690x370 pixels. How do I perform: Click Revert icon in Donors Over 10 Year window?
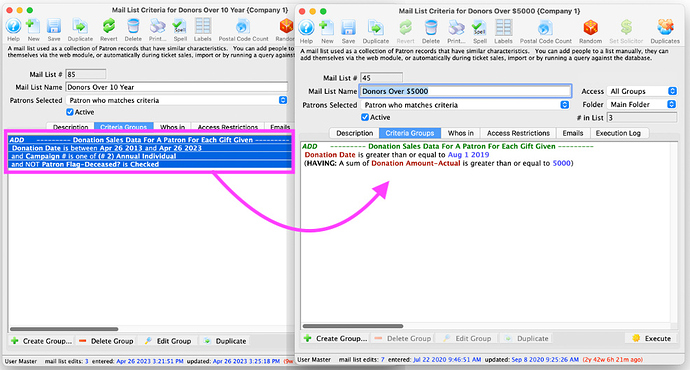point(108,26)
